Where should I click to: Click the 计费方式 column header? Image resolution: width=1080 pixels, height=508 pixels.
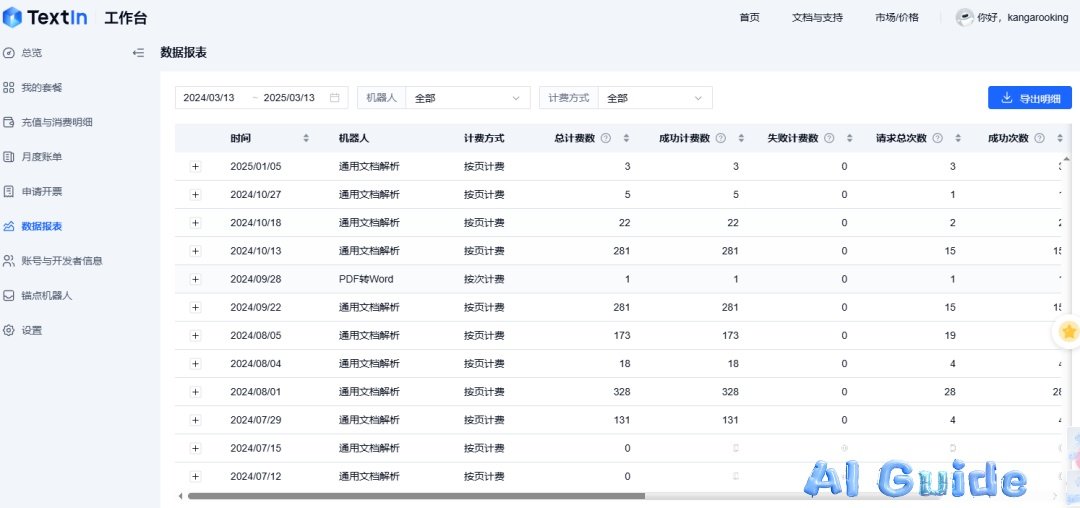(x=484, y=138)
